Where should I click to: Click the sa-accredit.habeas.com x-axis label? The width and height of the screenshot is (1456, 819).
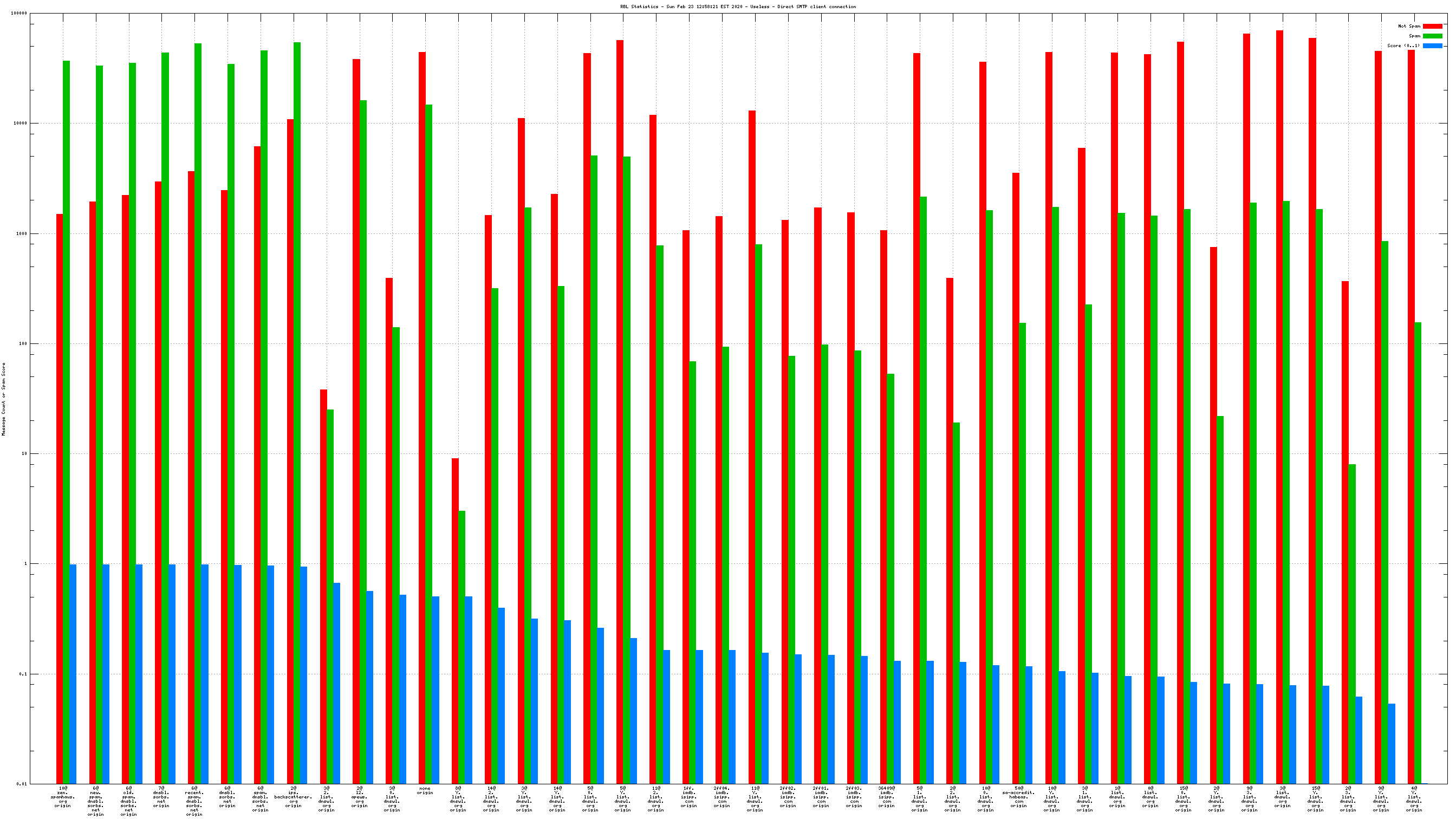[1018, 796]
